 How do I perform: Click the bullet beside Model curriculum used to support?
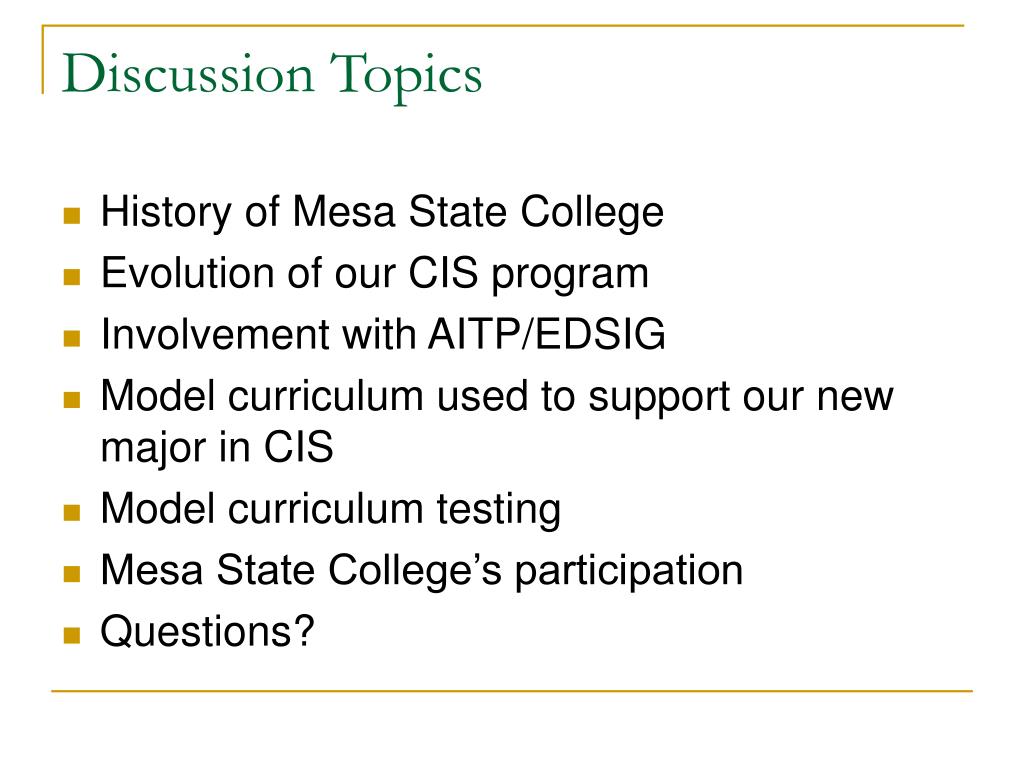point(72,400)
